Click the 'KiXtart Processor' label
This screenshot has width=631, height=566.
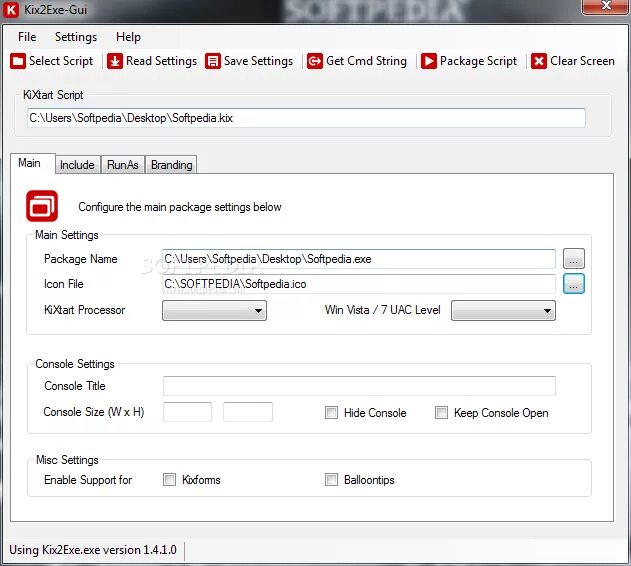pos(85,310)
